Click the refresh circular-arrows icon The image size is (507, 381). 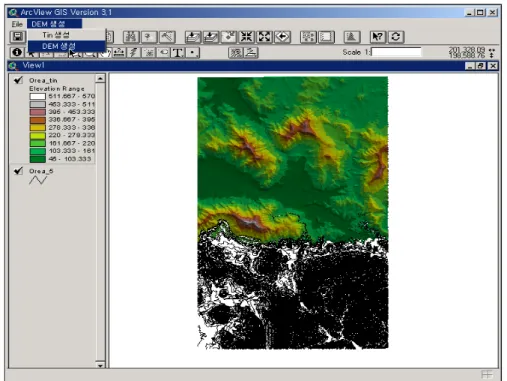(396, 37)
